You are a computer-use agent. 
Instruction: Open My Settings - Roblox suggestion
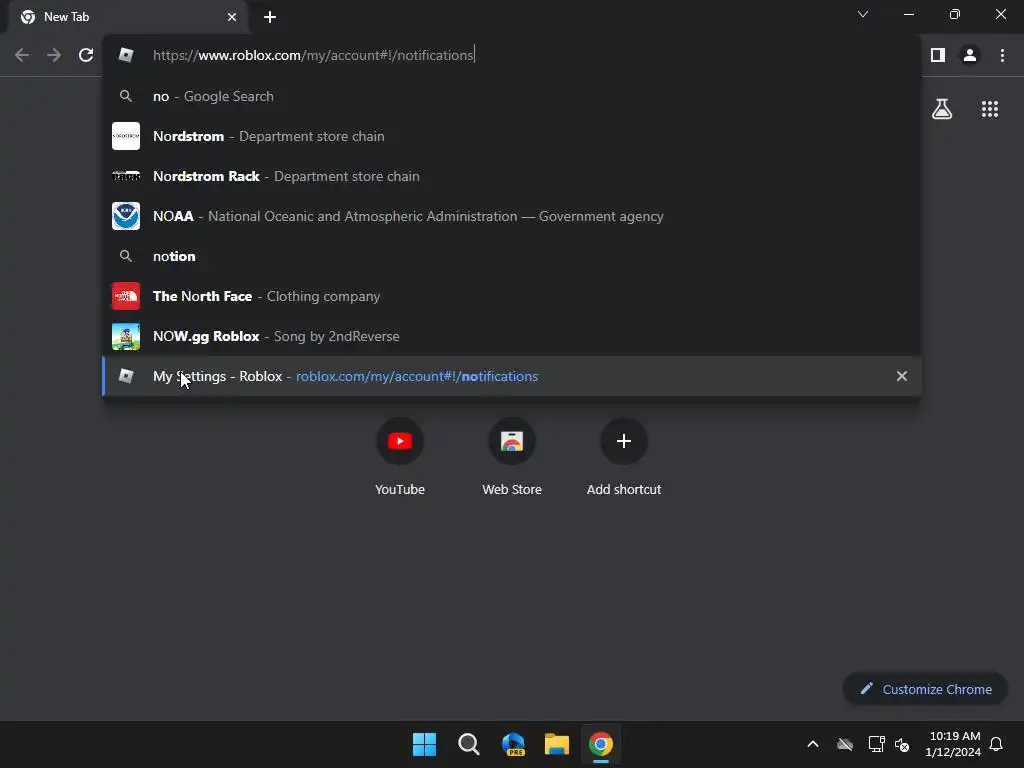[512, 376]
